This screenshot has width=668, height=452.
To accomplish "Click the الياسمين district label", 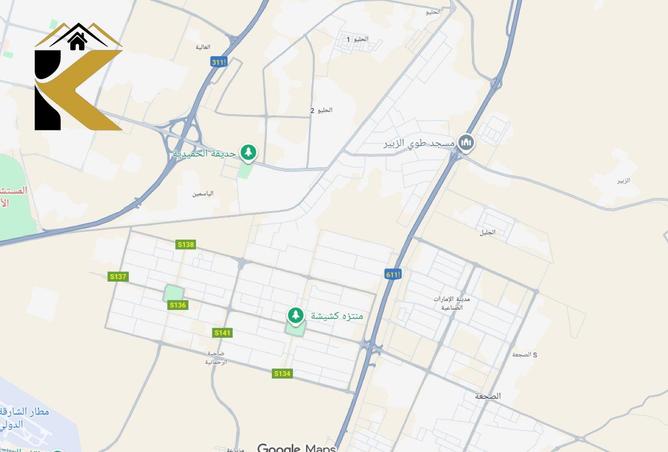I will 203,194.
